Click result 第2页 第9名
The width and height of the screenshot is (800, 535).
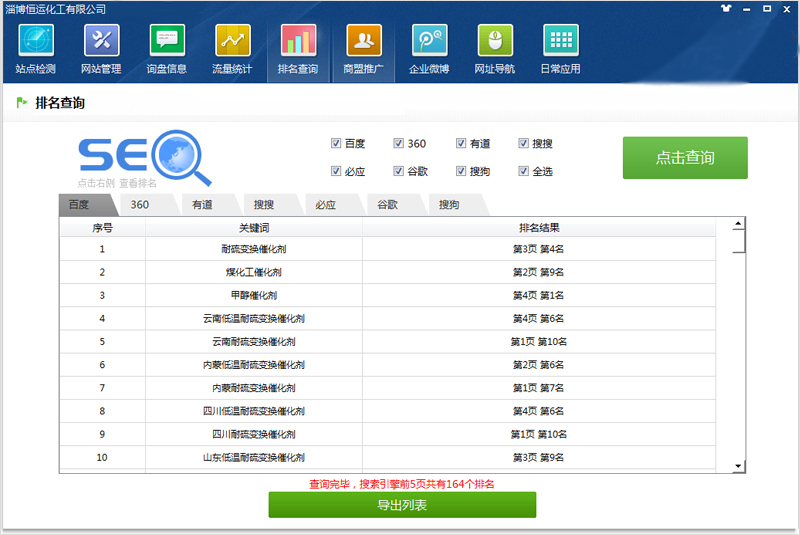tap(539, 272)
